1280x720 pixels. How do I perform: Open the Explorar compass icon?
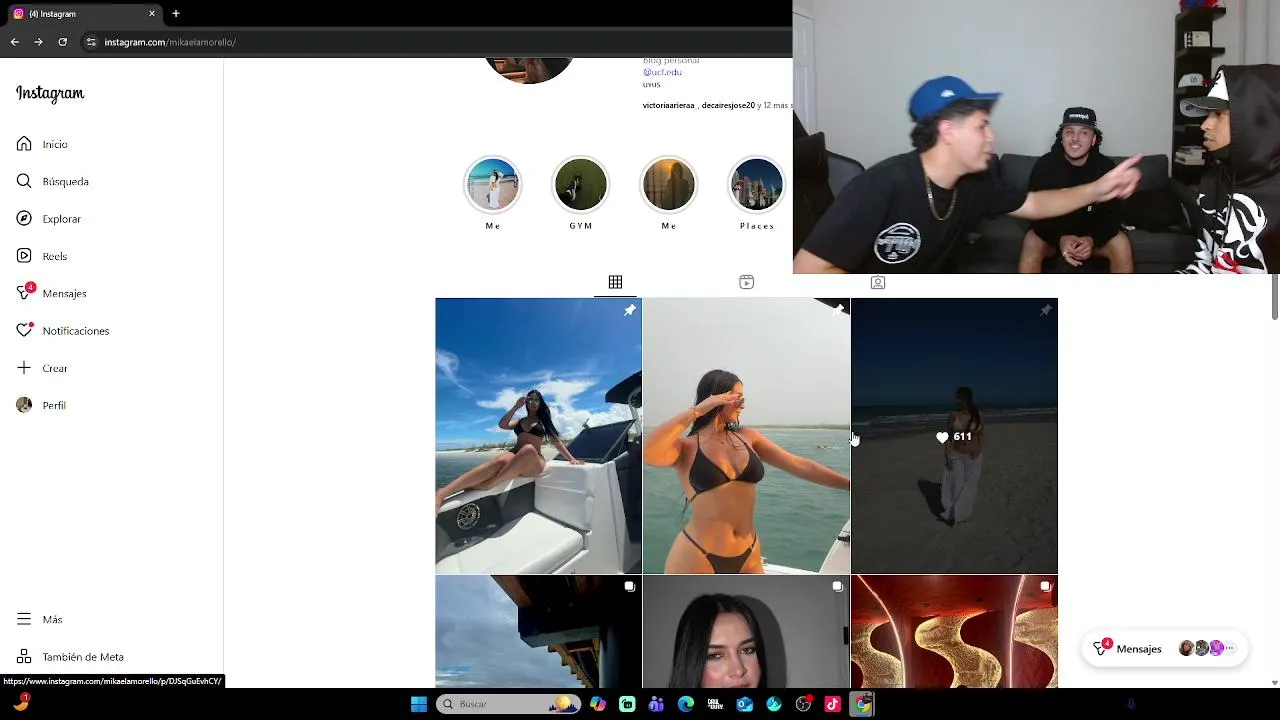pos(24,218)
